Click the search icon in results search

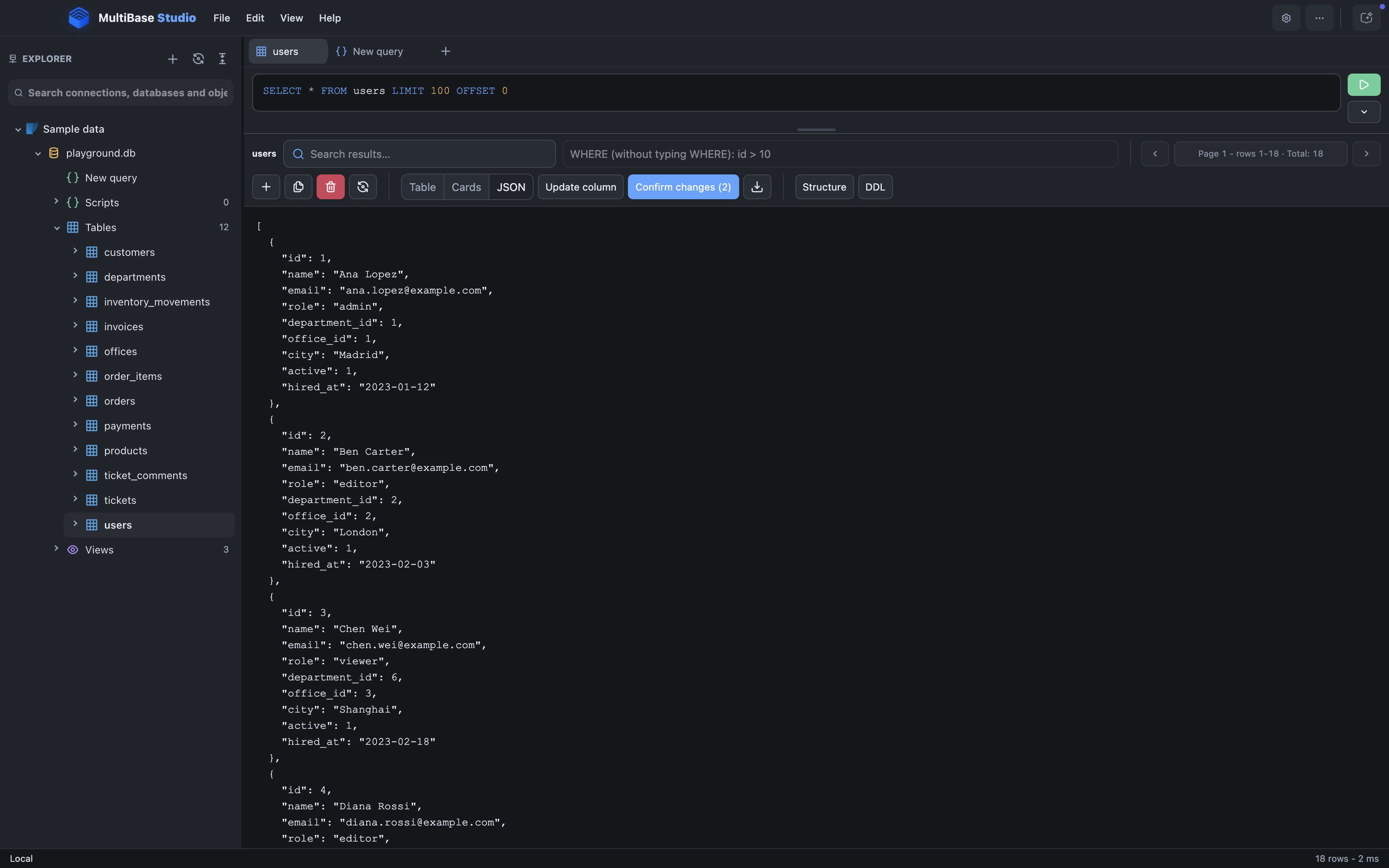click(x=298, y=154)
